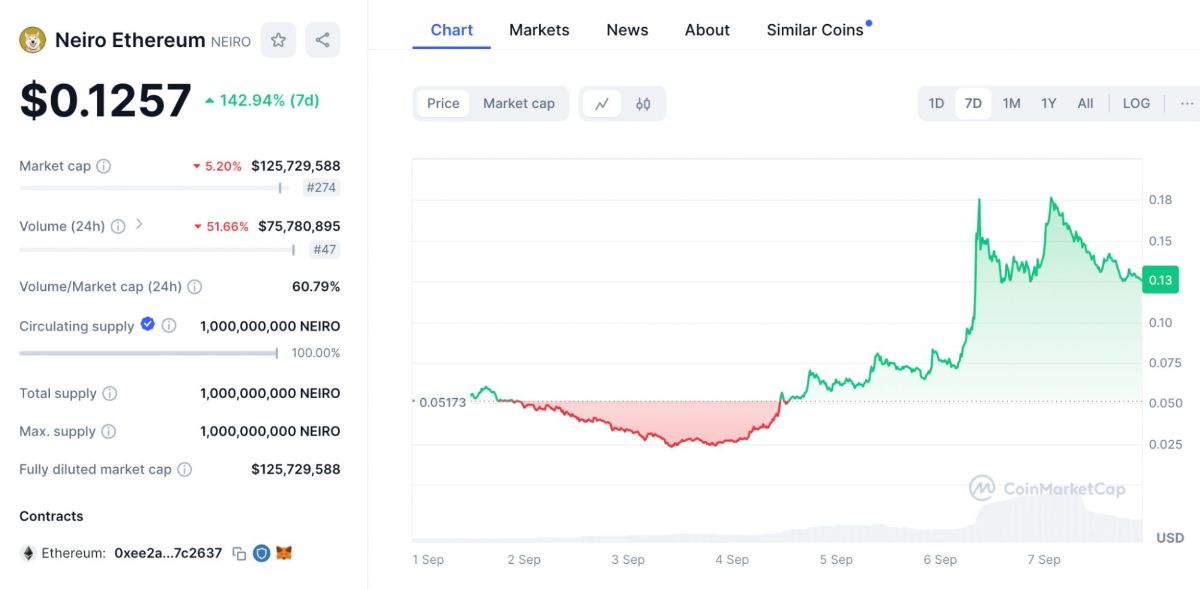
Task: Open the Markets tab
Action: pos(539,30)
